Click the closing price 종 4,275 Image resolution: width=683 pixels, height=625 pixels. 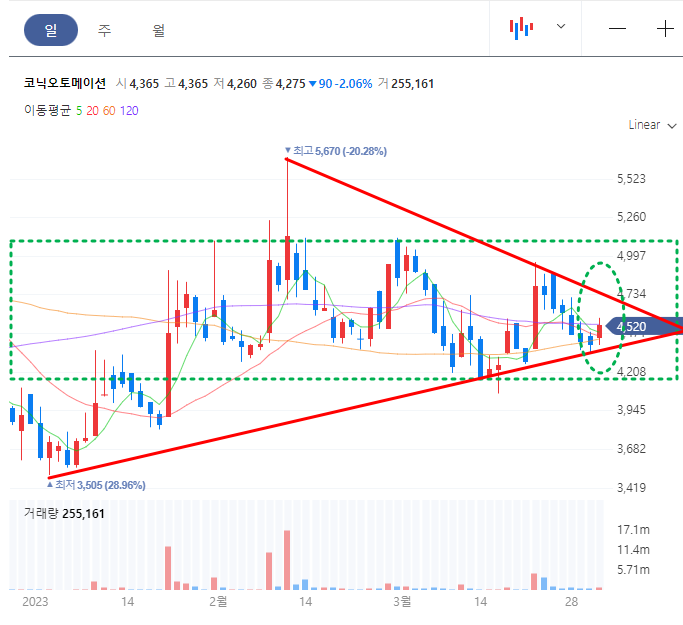(x=284, y=84)
